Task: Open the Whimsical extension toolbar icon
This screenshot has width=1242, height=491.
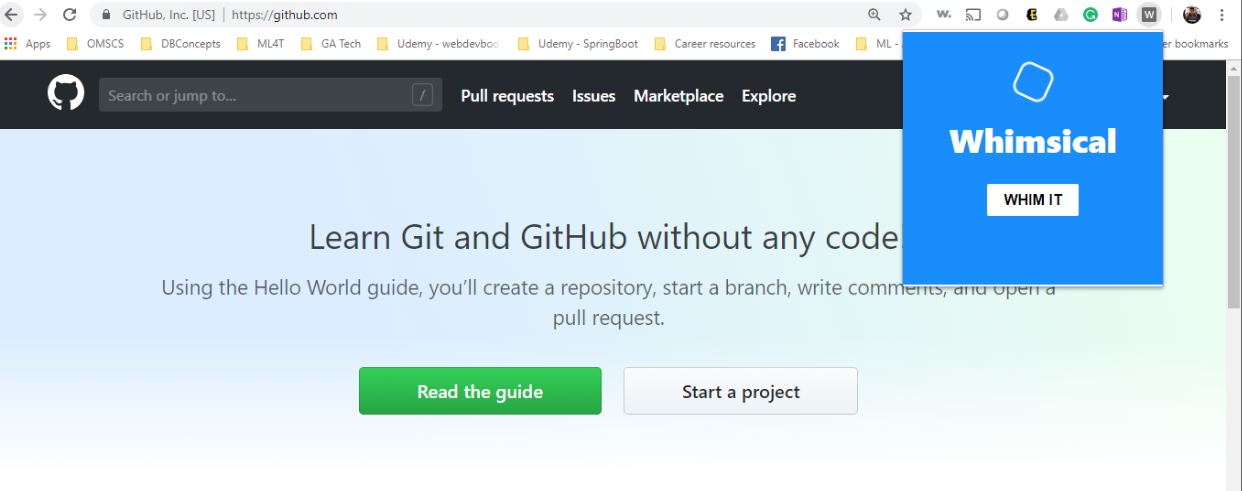Action: point(1149,15)
